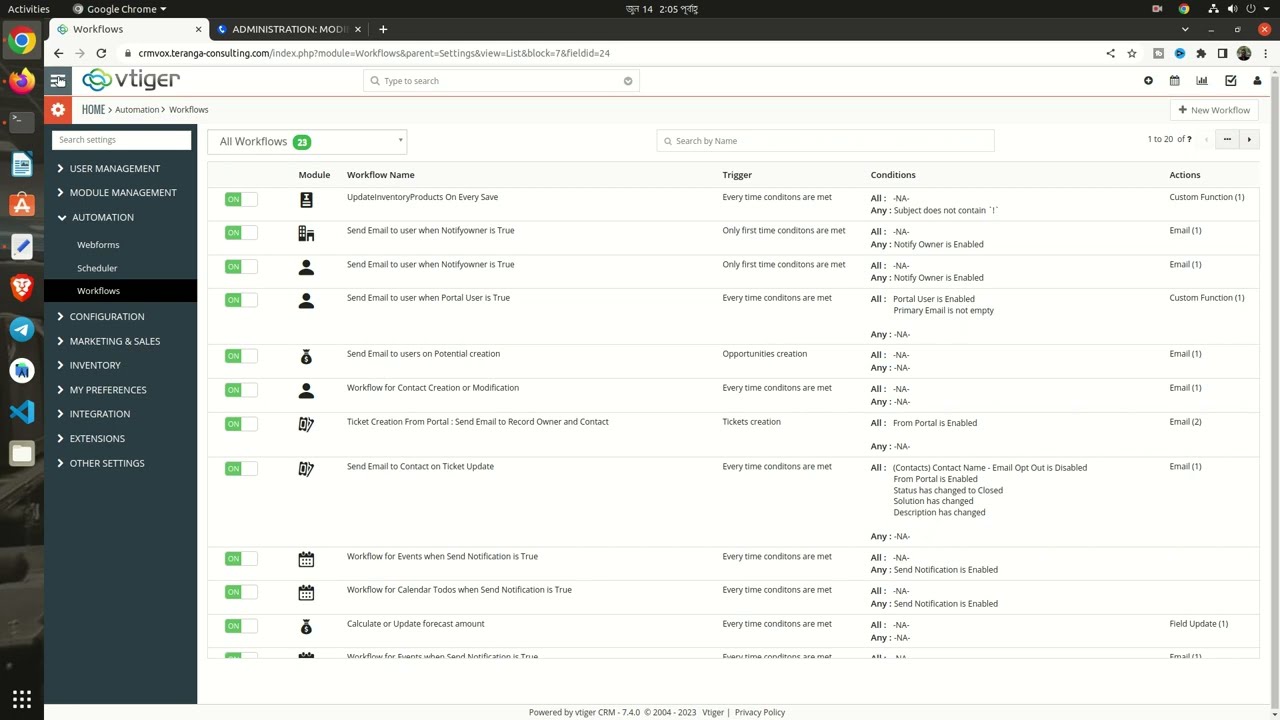The width and height of the screenshot is (1280, 720).
Task: Click the Opportunities module icon for Potential creation row
Action: (306, 357)
